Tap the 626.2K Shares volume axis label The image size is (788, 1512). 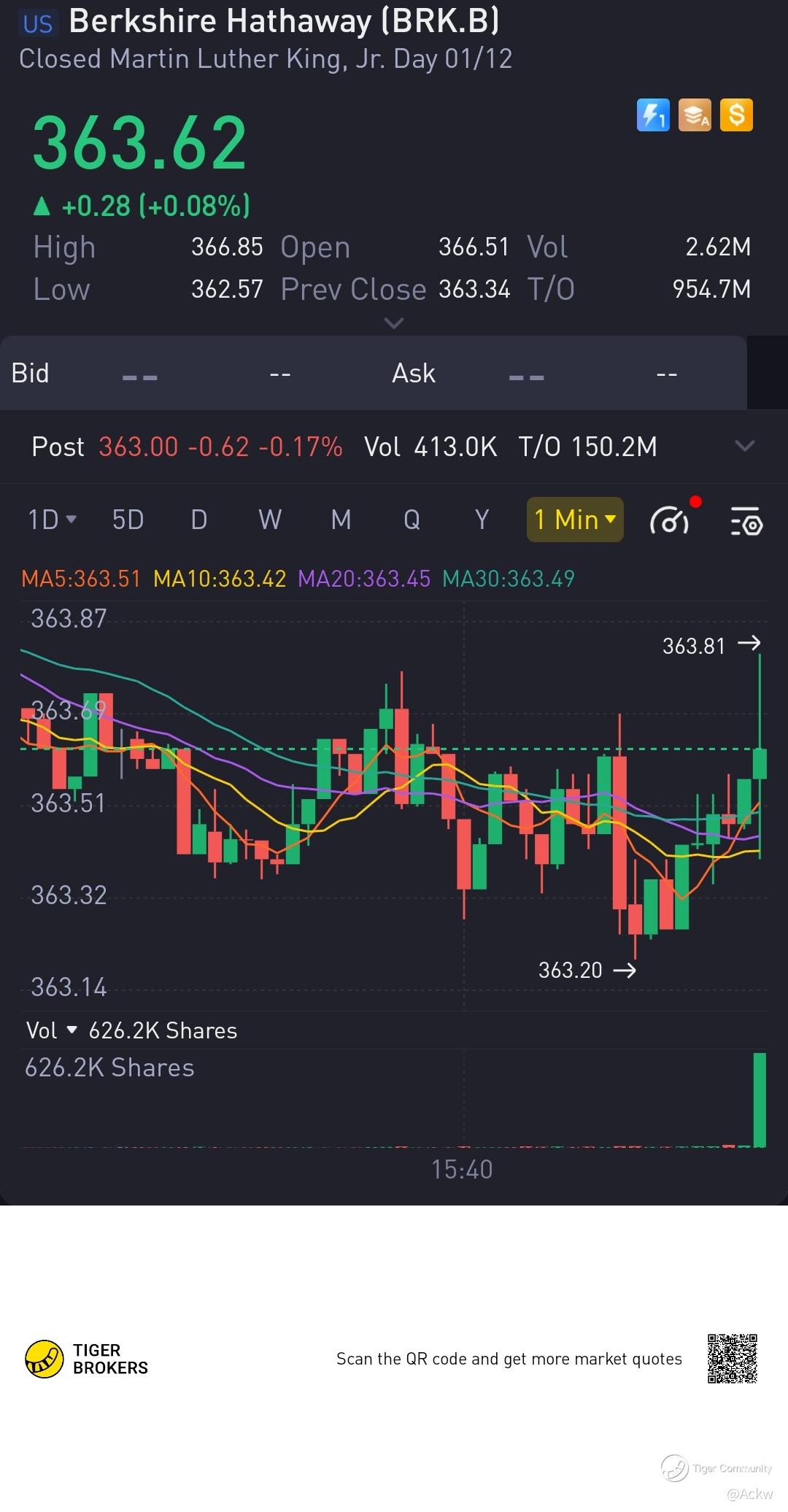point(109,1068)
